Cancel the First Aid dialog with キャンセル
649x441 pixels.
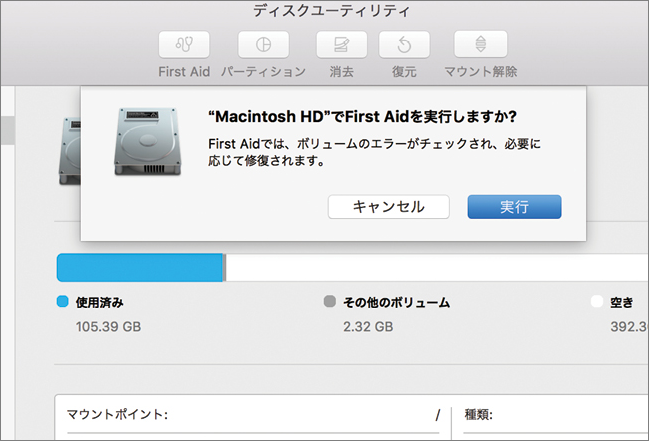(x=389, y=207)
